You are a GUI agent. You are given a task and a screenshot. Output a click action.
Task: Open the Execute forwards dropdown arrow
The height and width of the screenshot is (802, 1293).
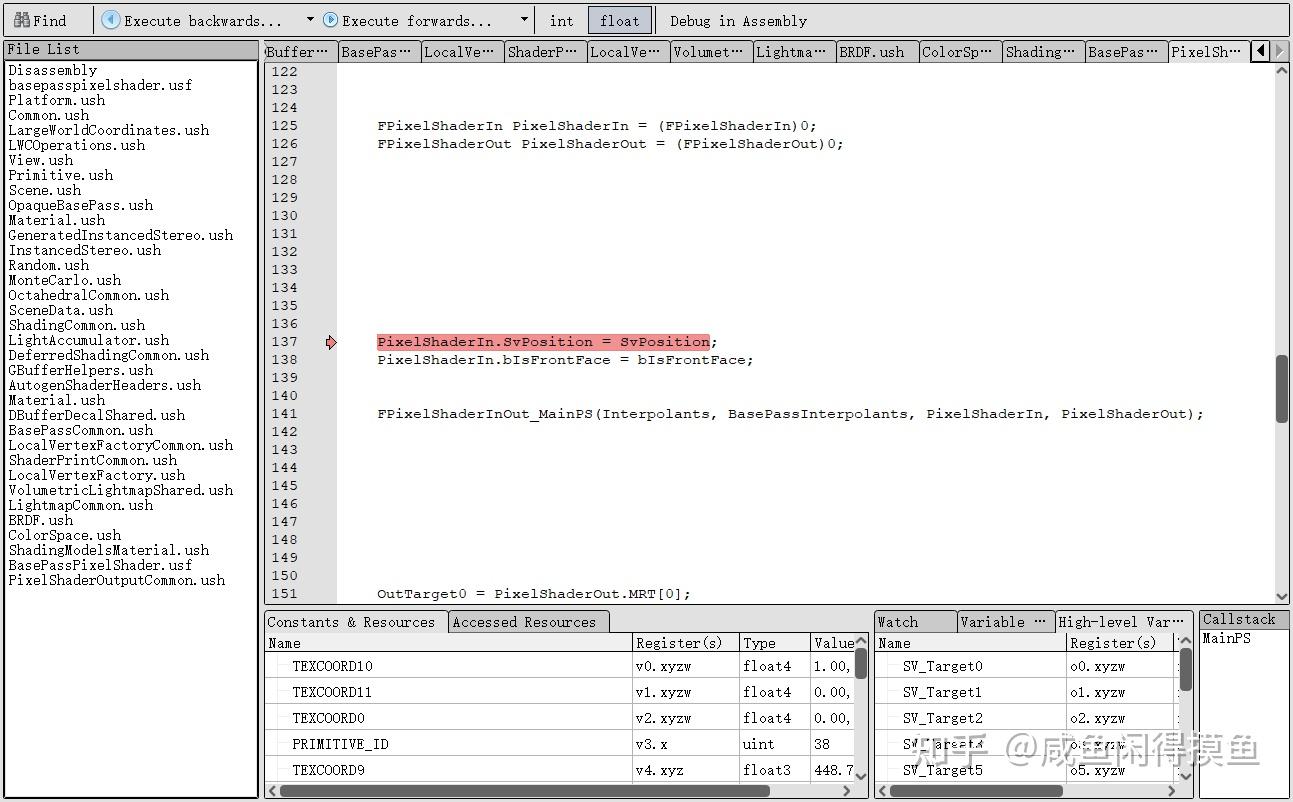[x=524, y=18]
